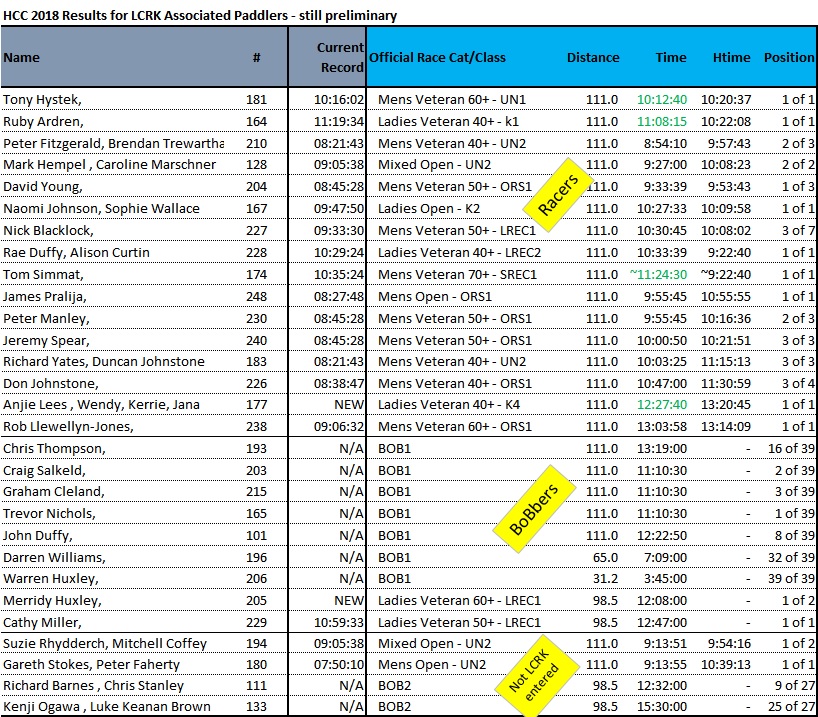Select the name cell 'Trevor Nichols,'
Viewport: 818px width, 717px height.
coord(50,513)
